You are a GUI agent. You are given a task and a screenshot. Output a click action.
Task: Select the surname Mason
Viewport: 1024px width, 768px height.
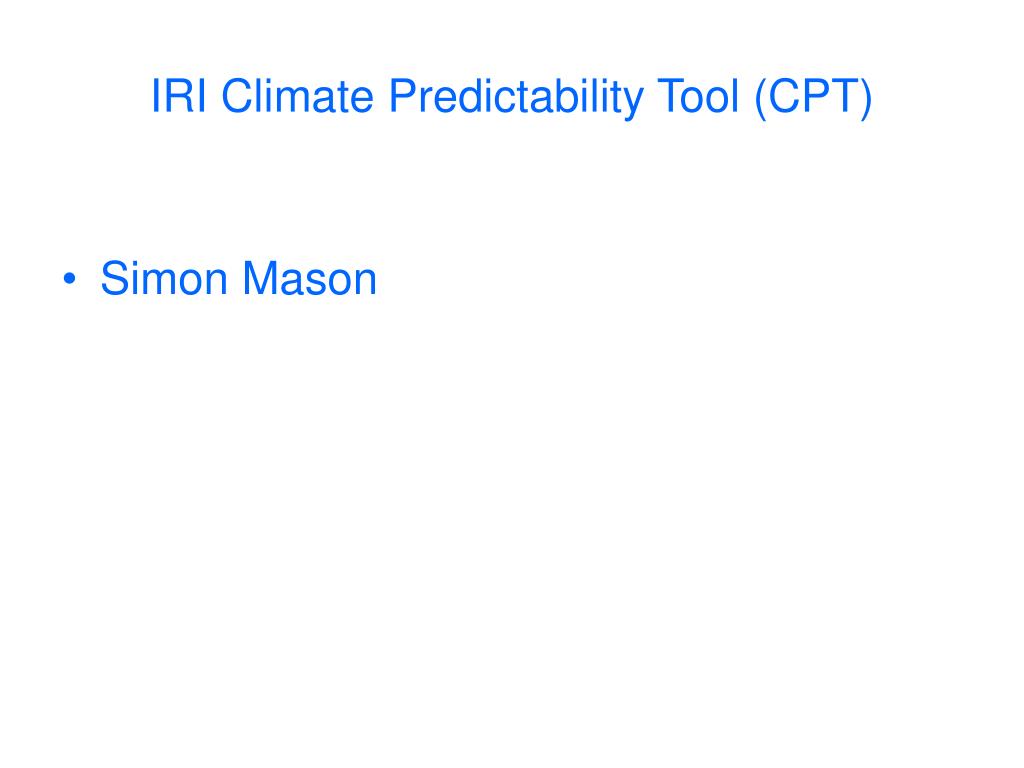click(310, 278)
